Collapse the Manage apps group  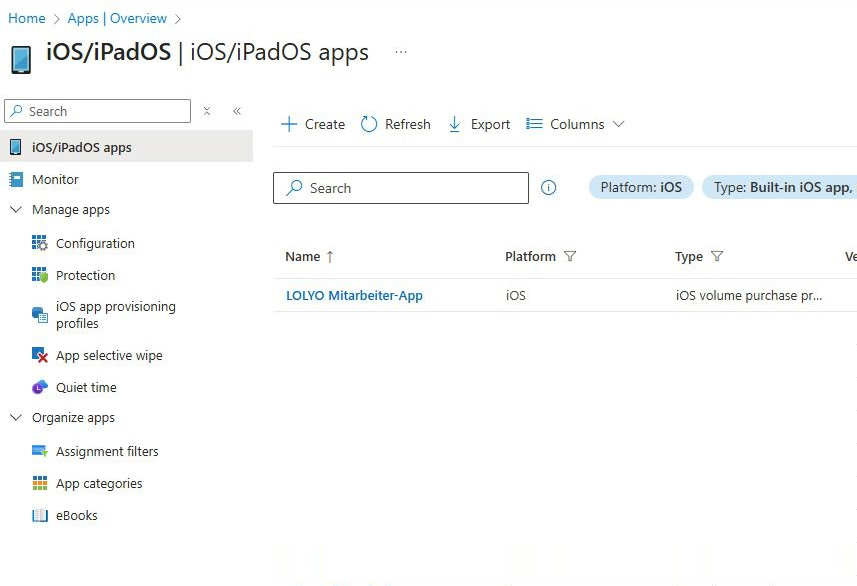point(14,210)
